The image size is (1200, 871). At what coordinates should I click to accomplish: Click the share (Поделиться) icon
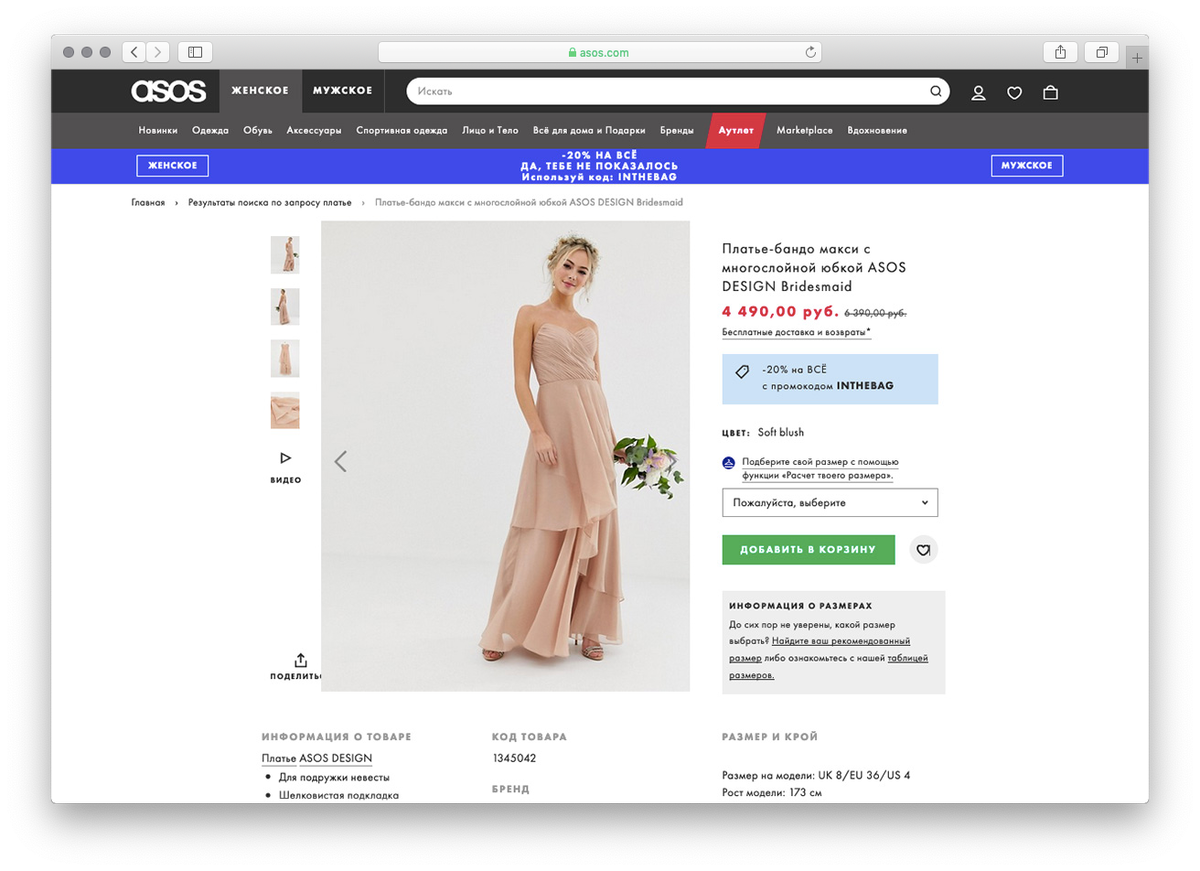tap(300, 660)
